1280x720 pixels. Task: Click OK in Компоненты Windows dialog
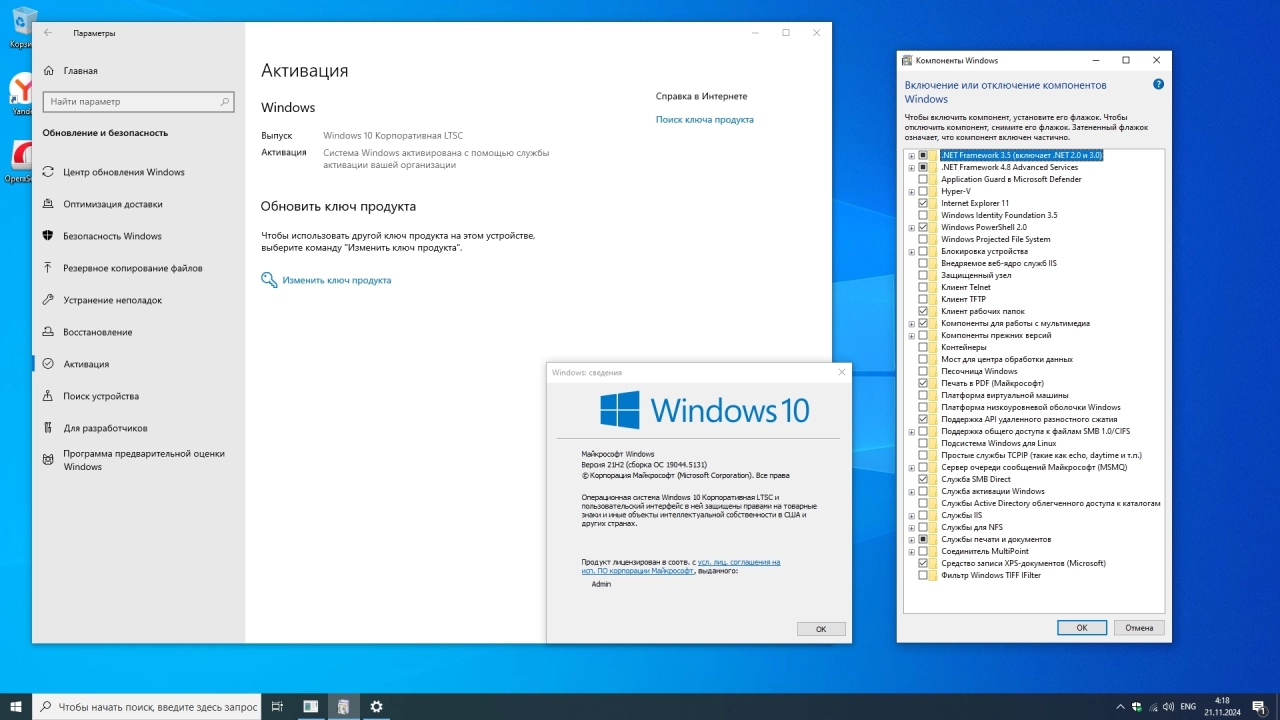(x=1082, y=628)
